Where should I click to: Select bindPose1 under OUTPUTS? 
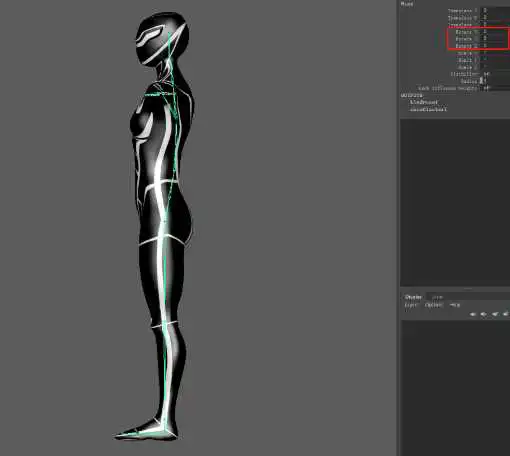coord(423,102)
